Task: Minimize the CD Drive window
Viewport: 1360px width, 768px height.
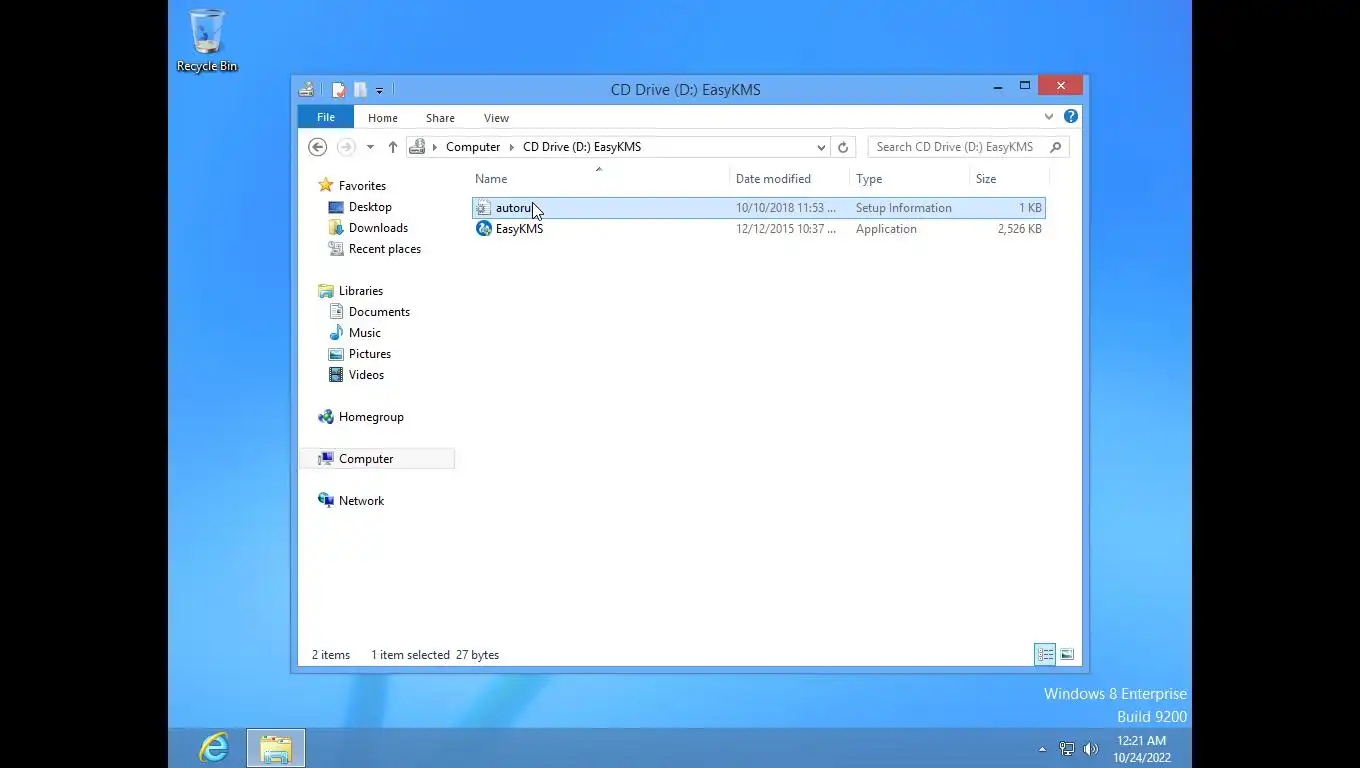Action: tap(998, 87)
